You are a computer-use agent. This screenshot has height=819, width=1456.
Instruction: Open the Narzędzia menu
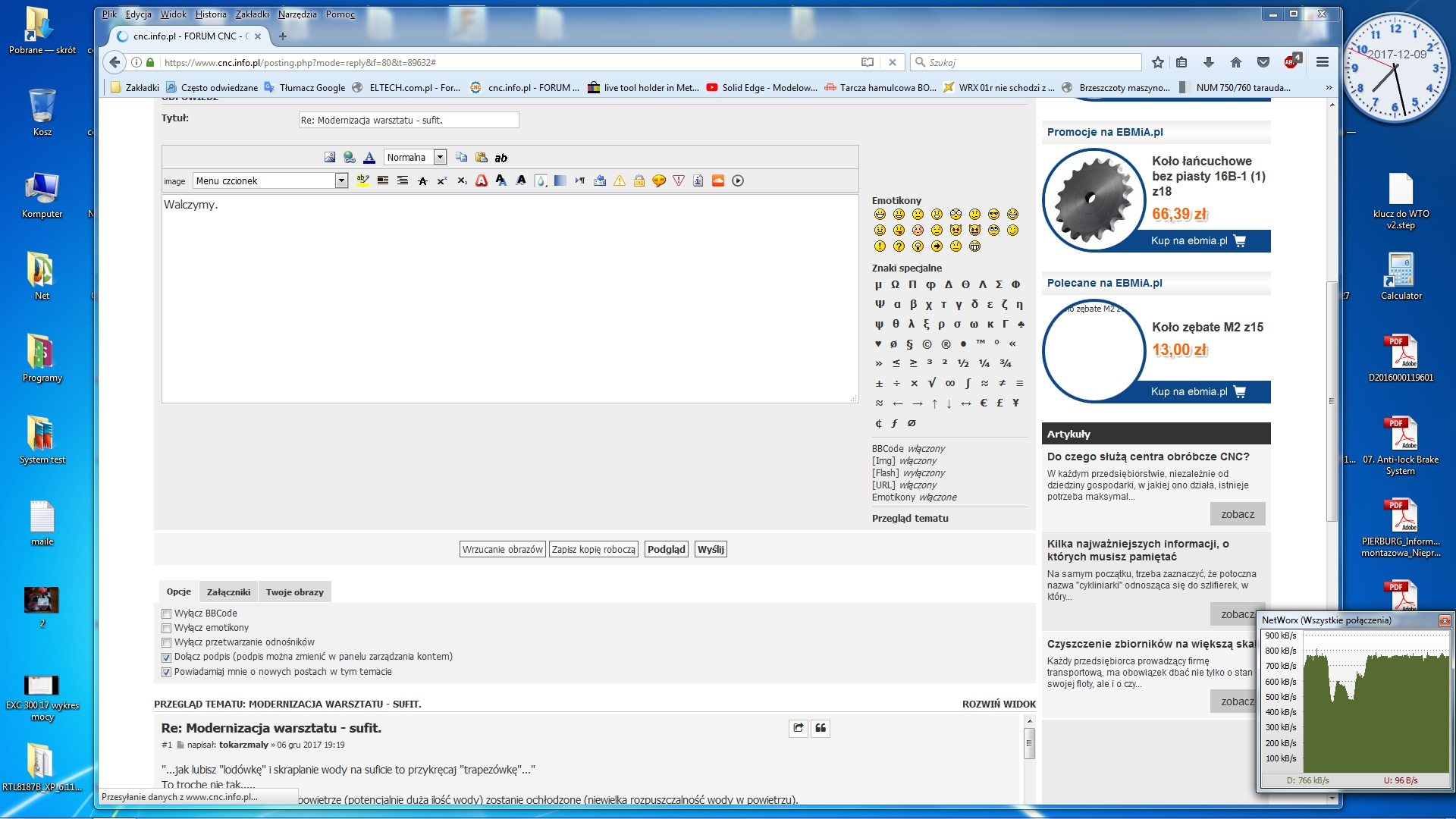(297, 14)
